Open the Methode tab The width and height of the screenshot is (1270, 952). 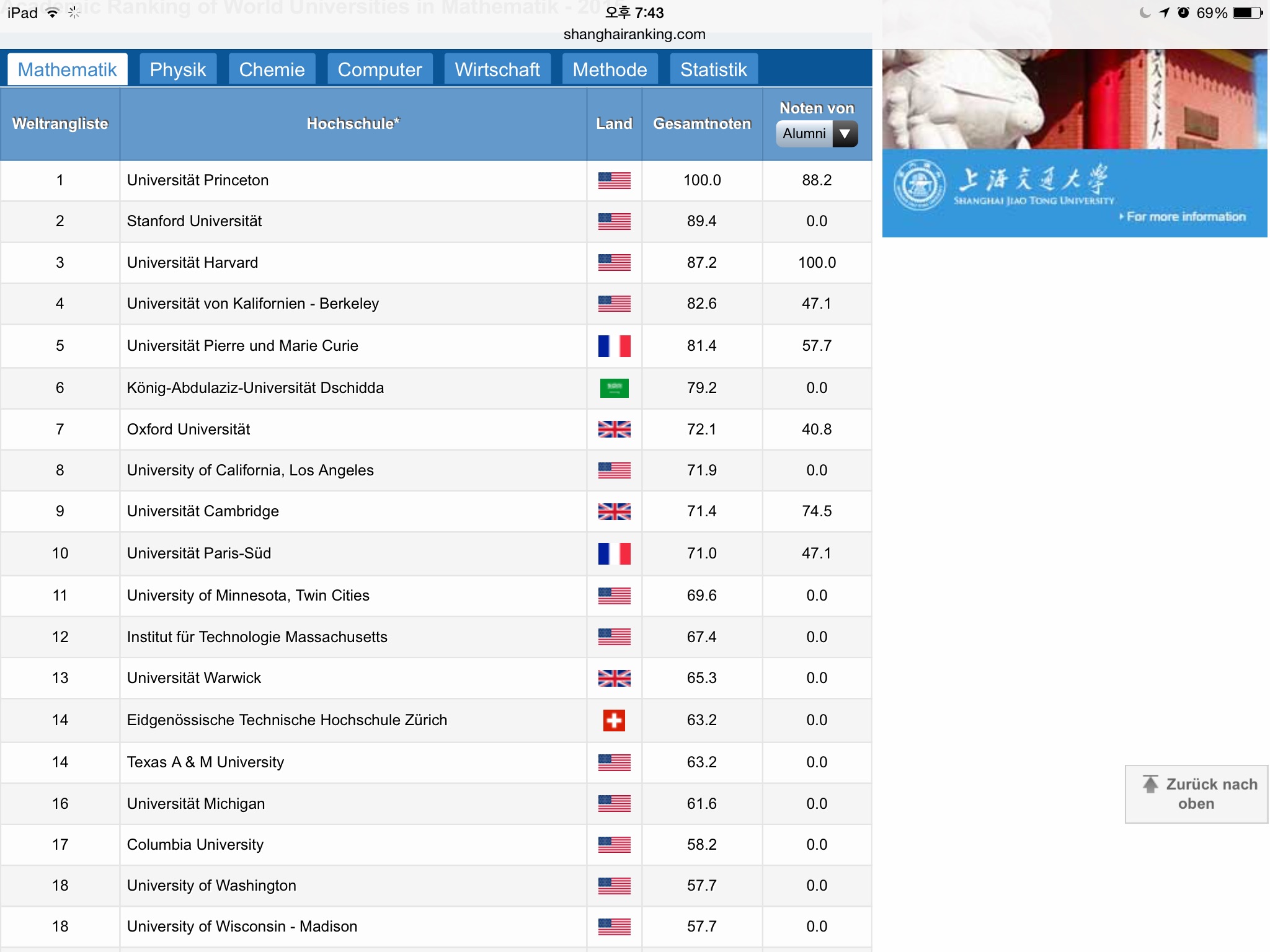click(610, 69)
